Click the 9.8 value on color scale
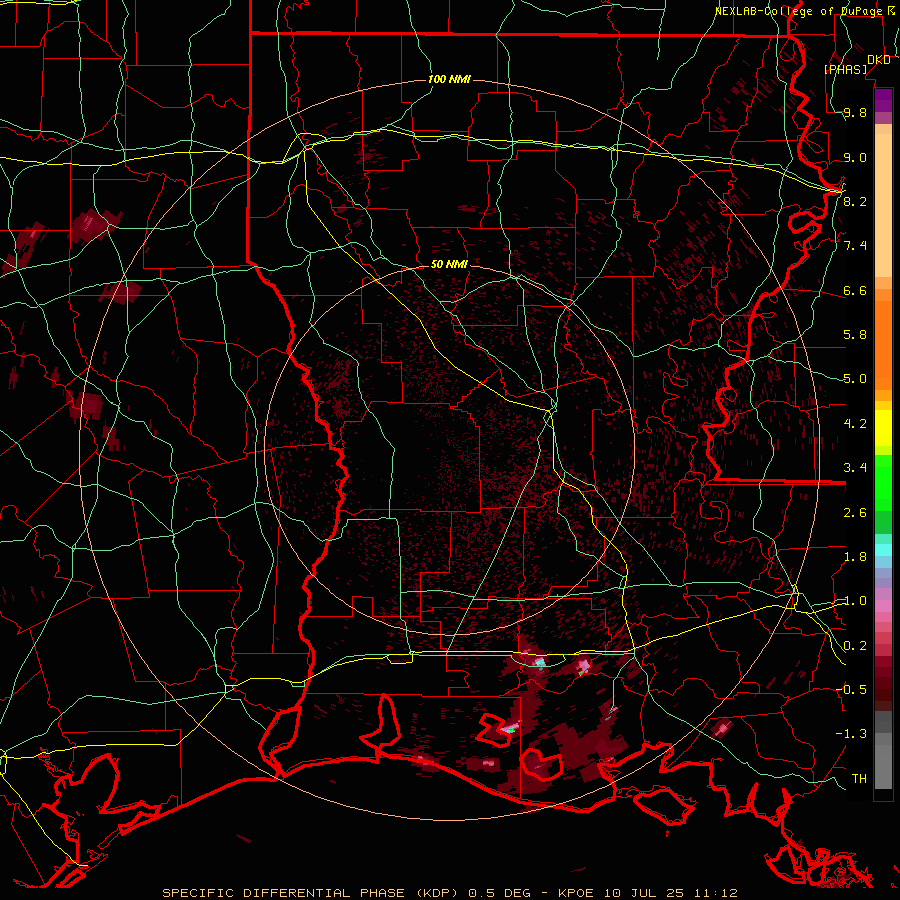Viewport: 900px width, 900px height. (x=855, y=113)
